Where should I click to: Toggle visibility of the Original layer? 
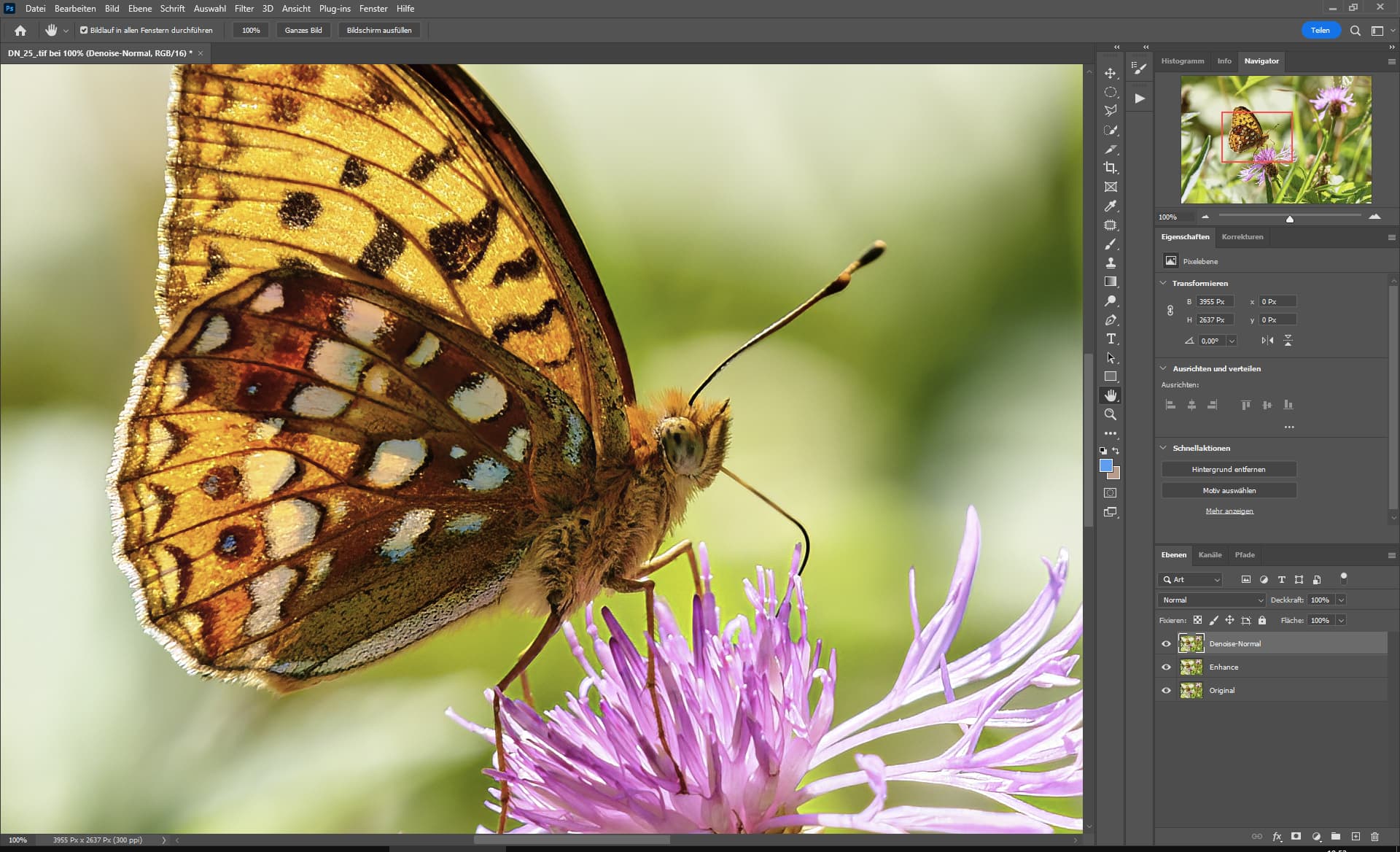1166,690
